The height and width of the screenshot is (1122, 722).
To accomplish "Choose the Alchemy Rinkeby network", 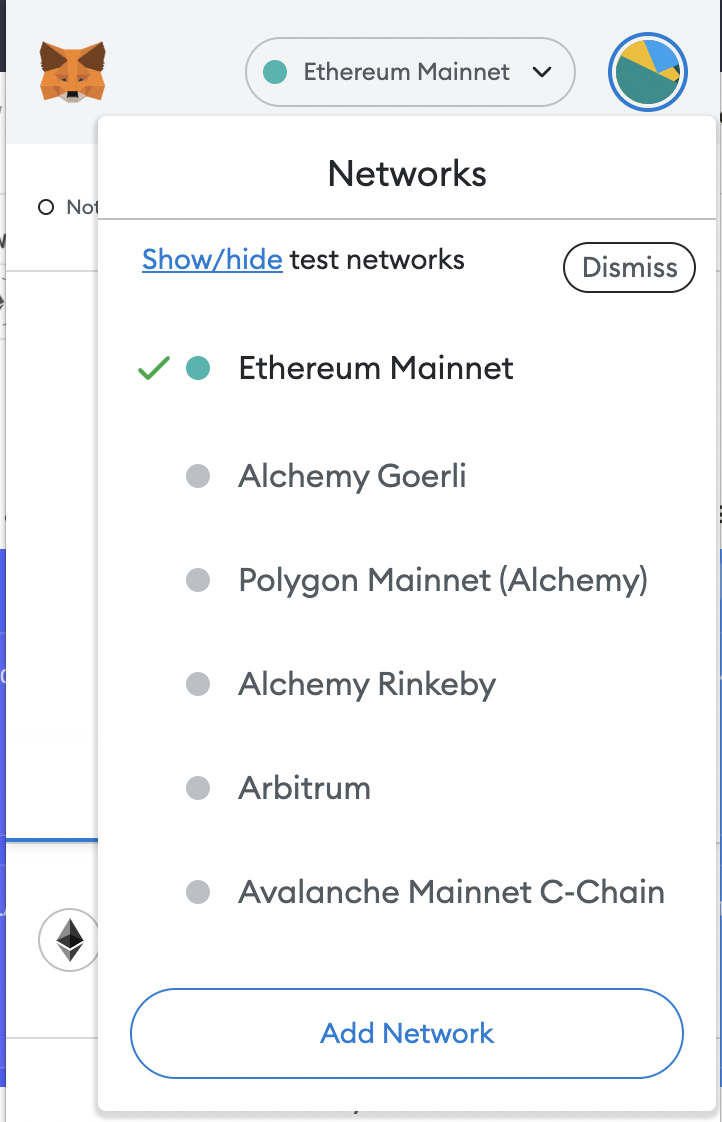I will click(367, 684).
